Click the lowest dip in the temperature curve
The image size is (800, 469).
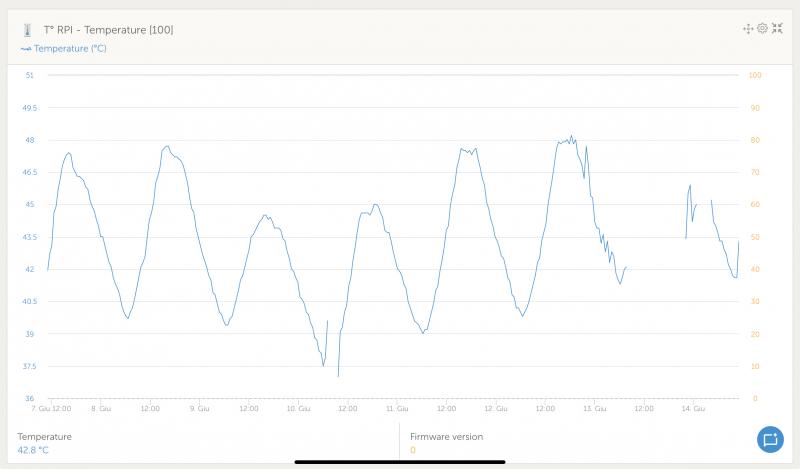click(338, 376)
